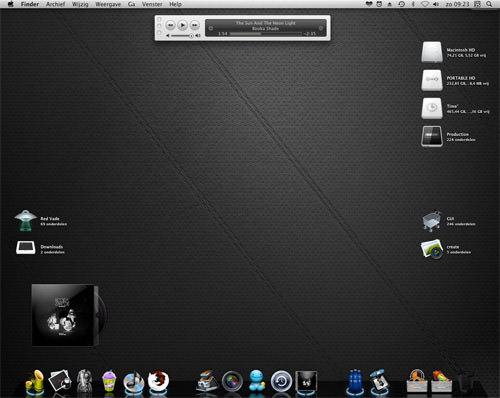Viewport: 500px width, 398px height.
Task: Open the Archief menu
Action: [55, 4]
